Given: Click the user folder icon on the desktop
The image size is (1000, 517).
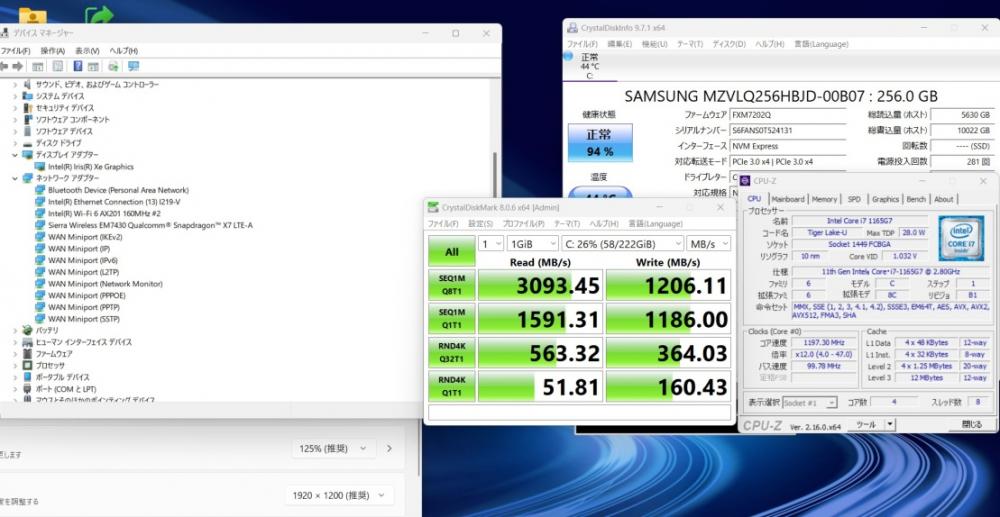Looking at the screenshot, I should 33,15.
